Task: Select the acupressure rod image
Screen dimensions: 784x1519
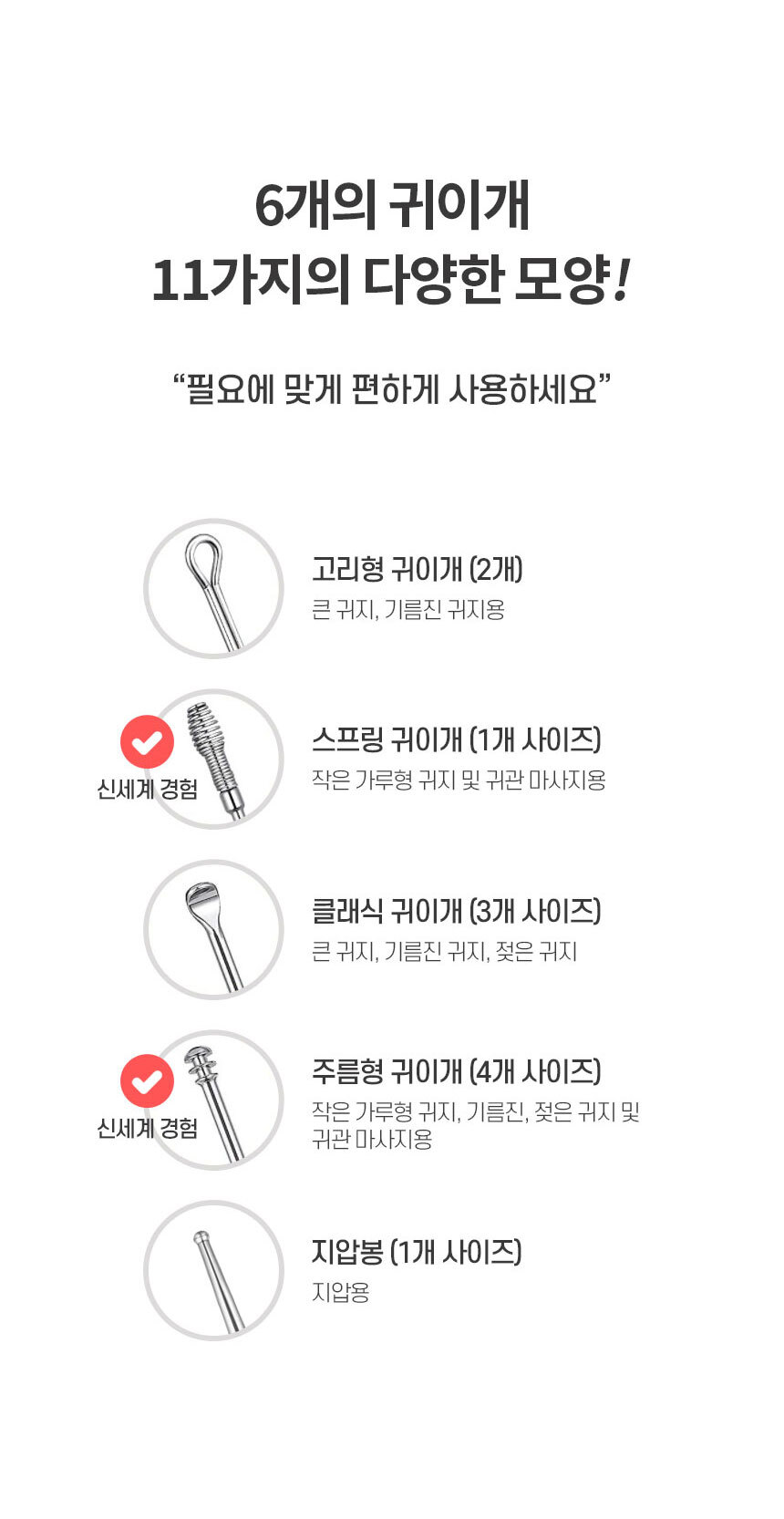Action: [214, 1270]
